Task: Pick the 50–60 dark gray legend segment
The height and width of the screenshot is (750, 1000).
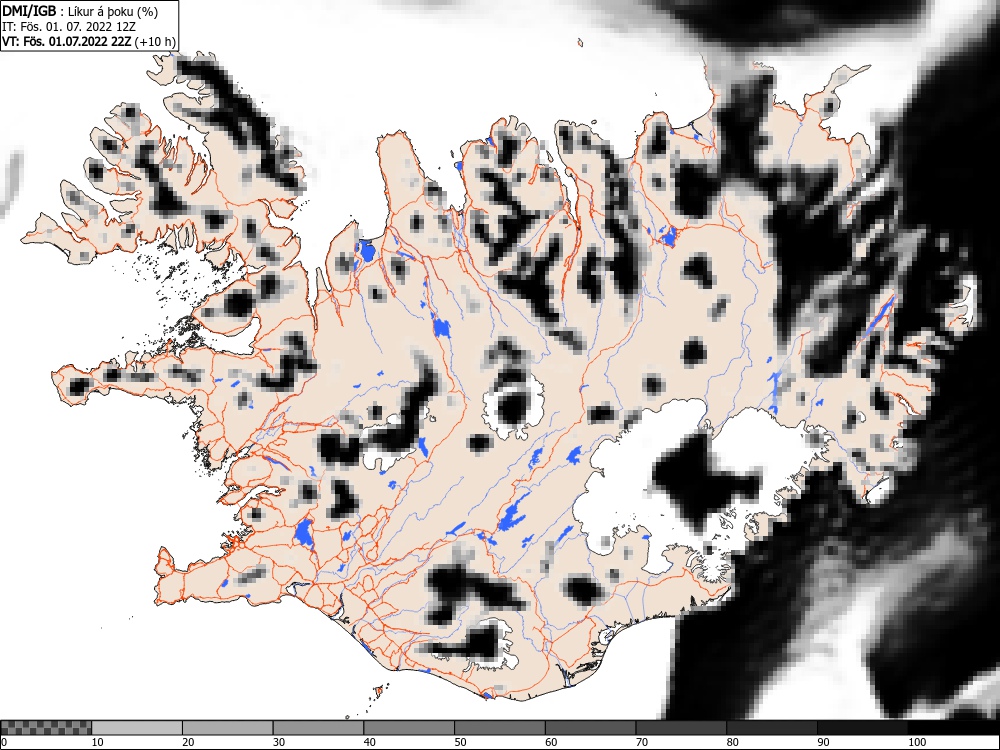Action: coord(500,728)
